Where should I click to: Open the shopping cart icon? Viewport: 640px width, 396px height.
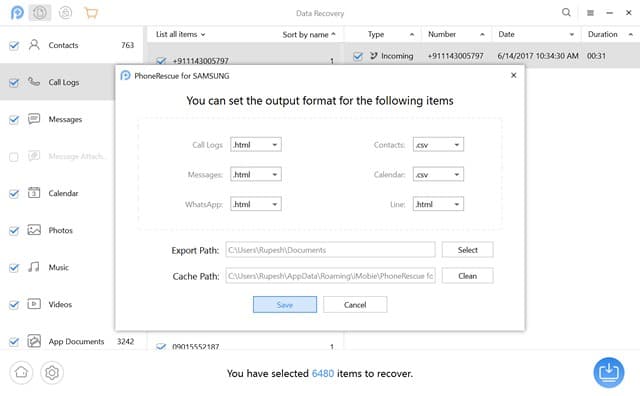91,13
